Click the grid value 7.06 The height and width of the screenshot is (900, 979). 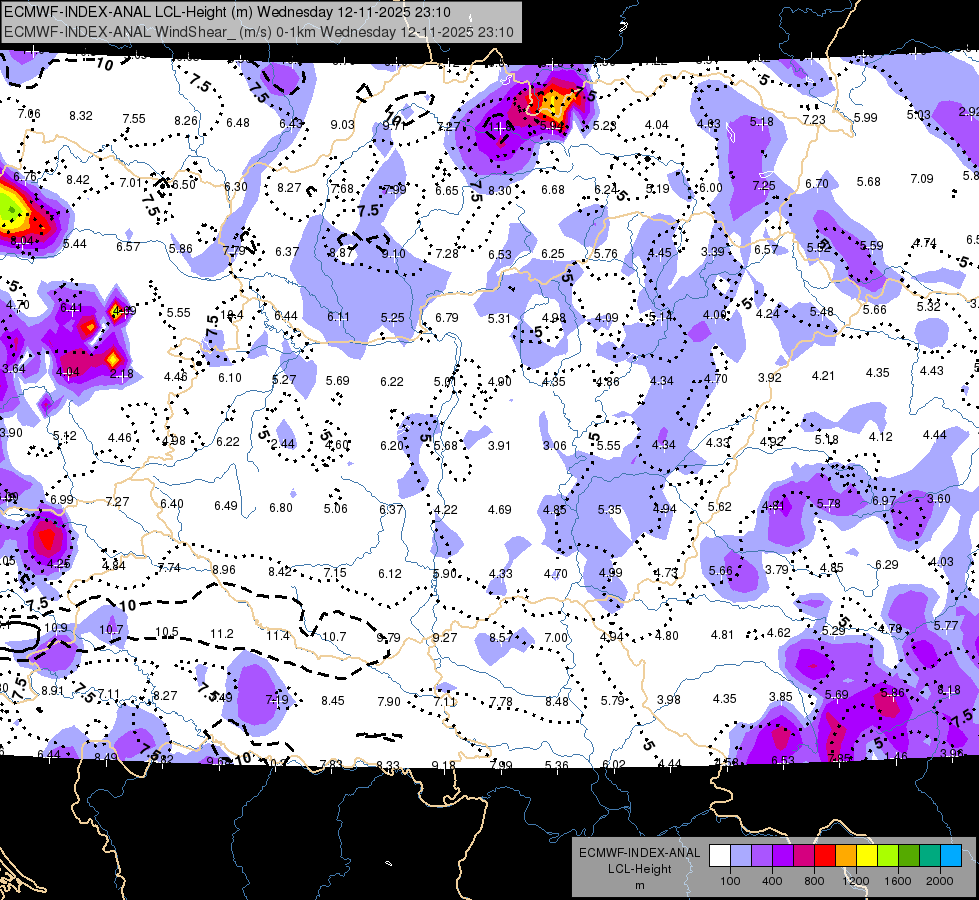tap(29, 113)
